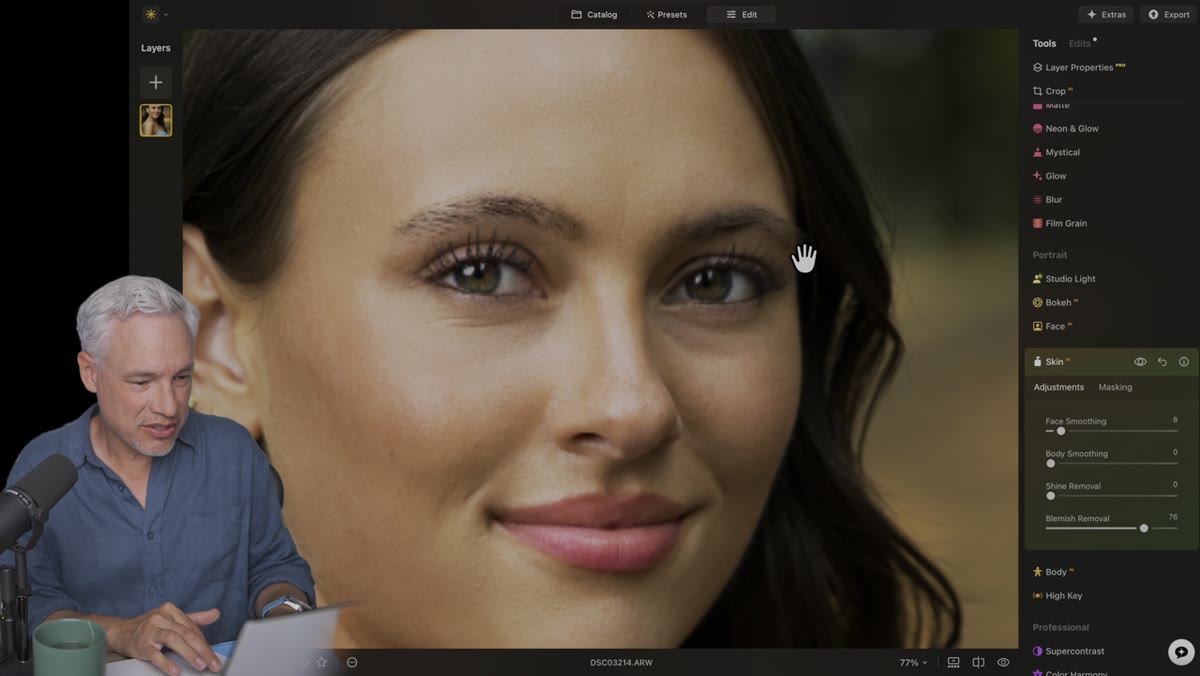
Task: Open the Bokeh AI tool
Action: [1055, 302]
